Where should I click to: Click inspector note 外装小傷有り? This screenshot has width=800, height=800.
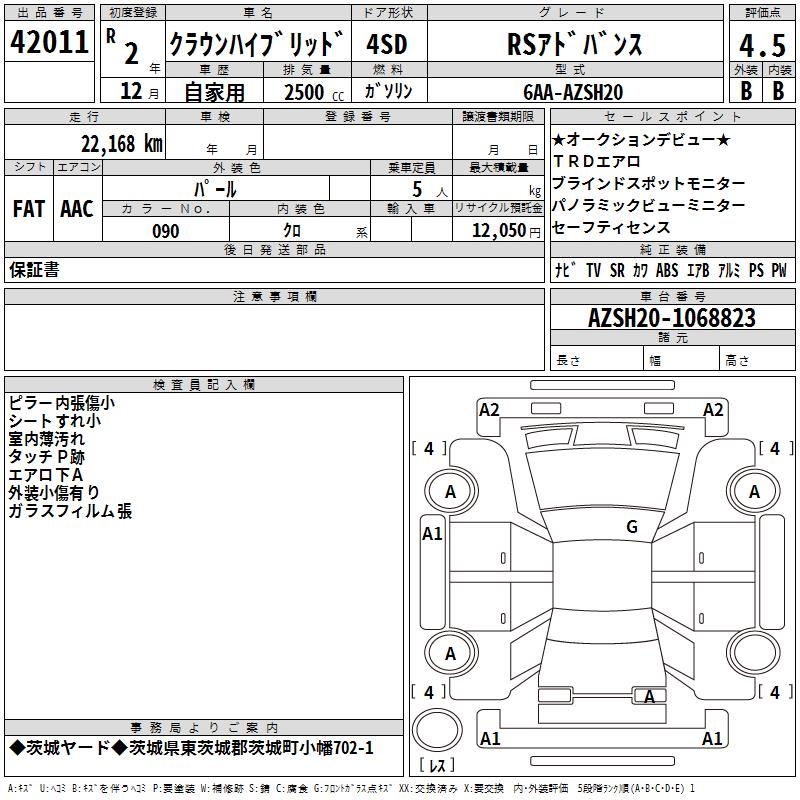click(x=54, y=492)
